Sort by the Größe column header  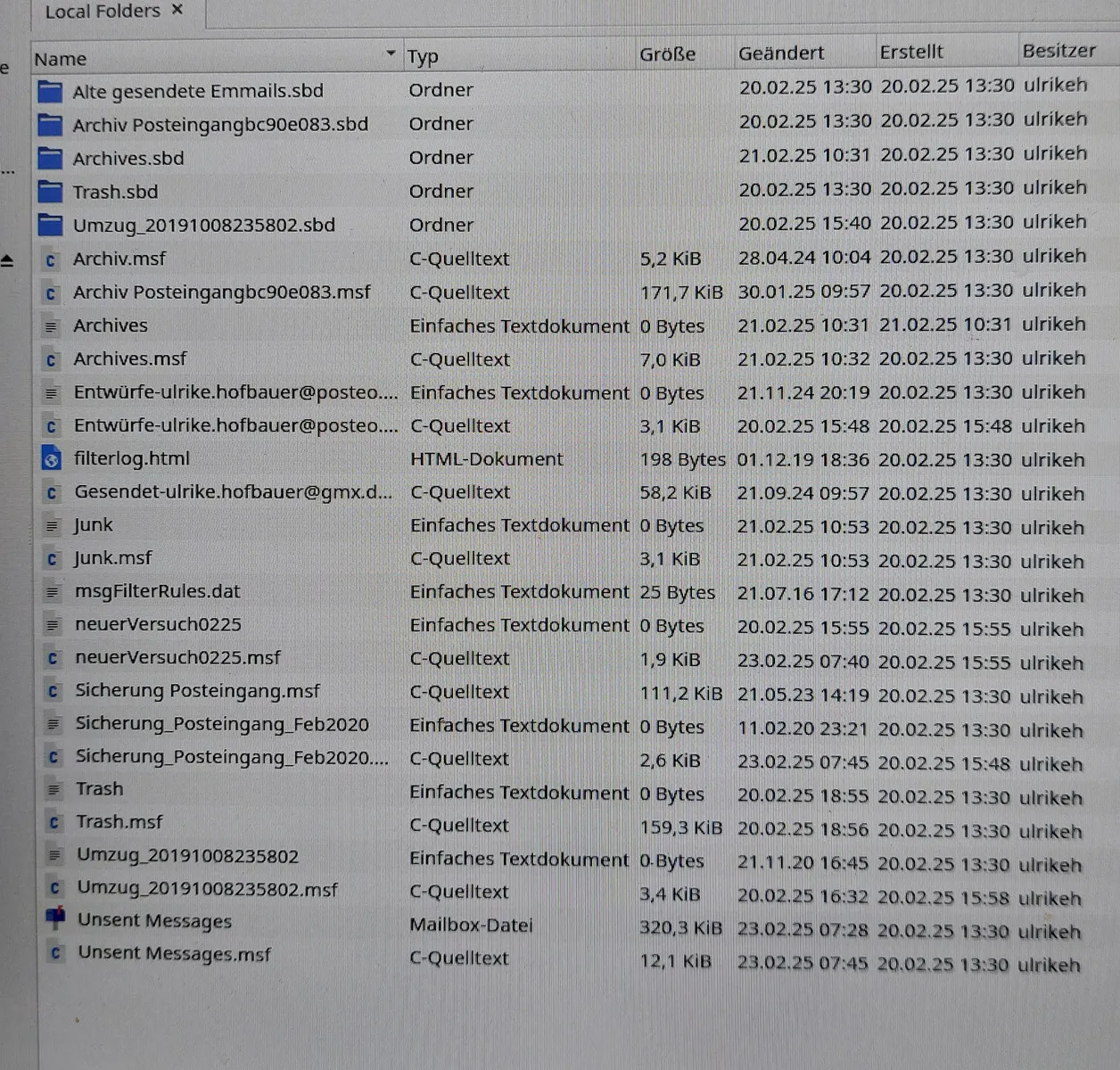684,54
